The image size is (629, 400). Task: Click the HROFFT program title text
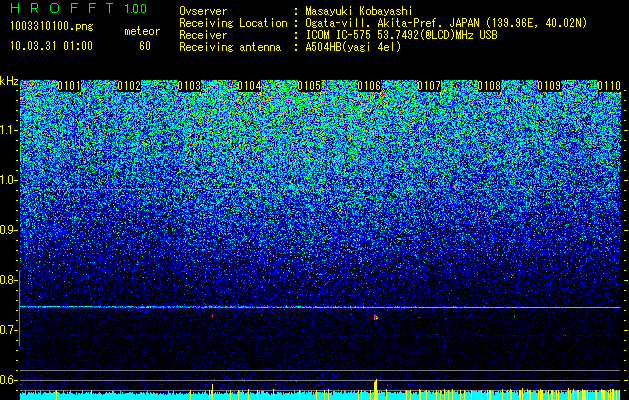pyautogui.click(x=62, y=8)
